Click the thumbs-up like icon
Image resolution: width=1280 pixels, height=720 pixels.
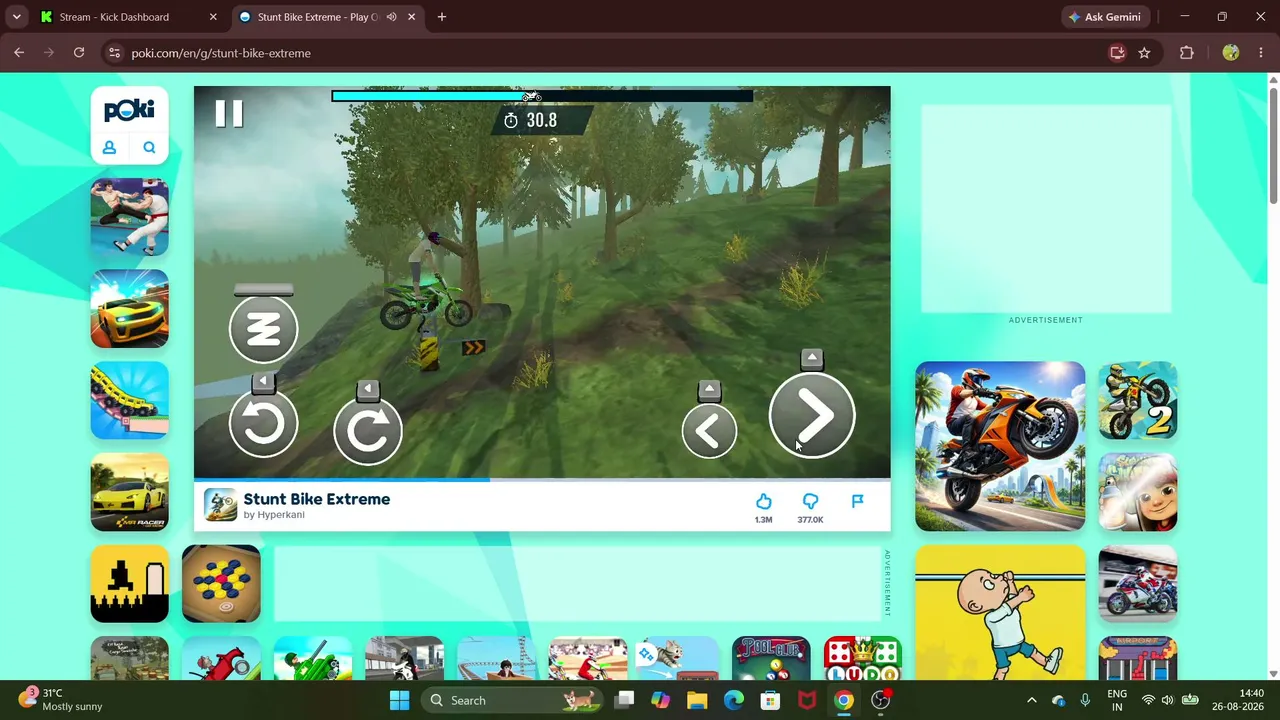click(x=763, y=501)
